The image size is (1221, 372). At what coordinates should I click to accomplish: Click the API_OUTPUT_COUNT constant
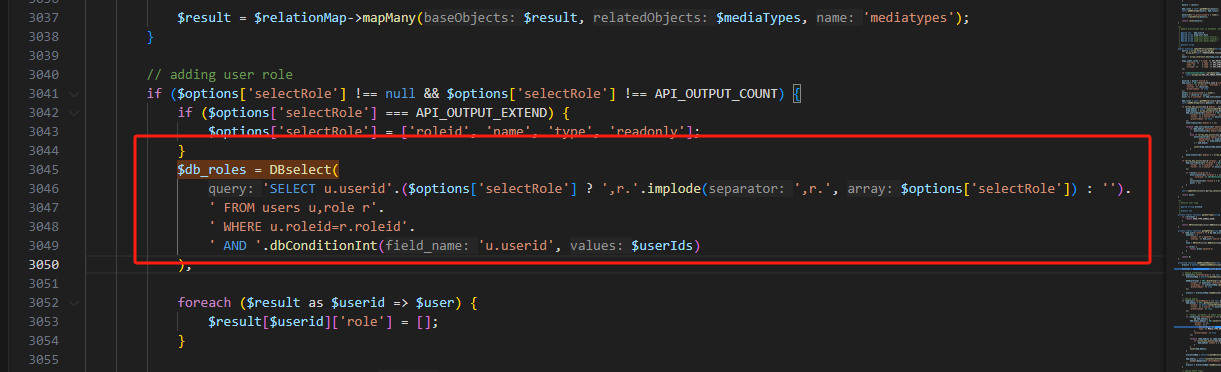click(x=716, y=94)
